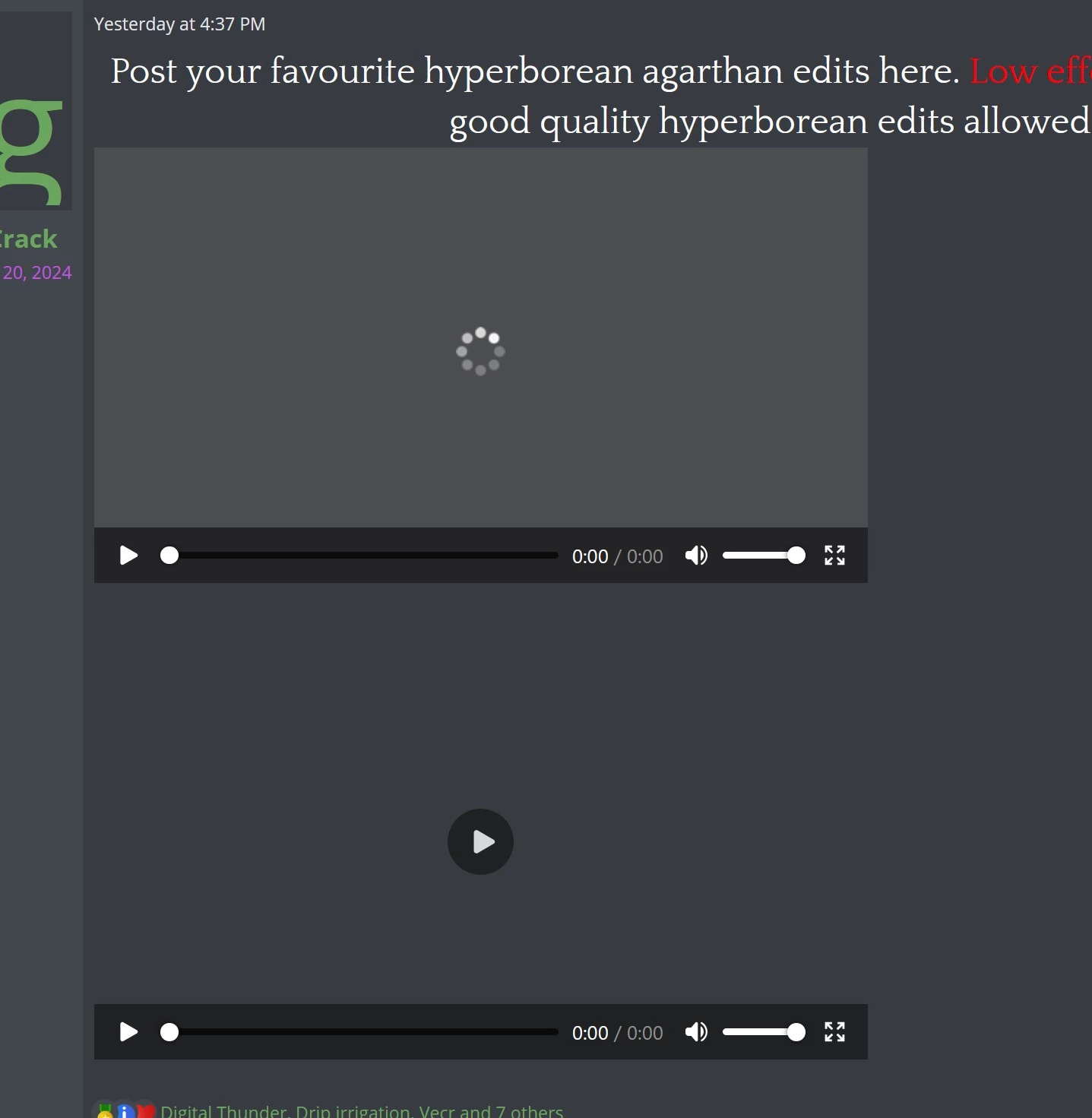Mute the first video's speaker icon
1092x1118 pixels.
click(696, 556)
